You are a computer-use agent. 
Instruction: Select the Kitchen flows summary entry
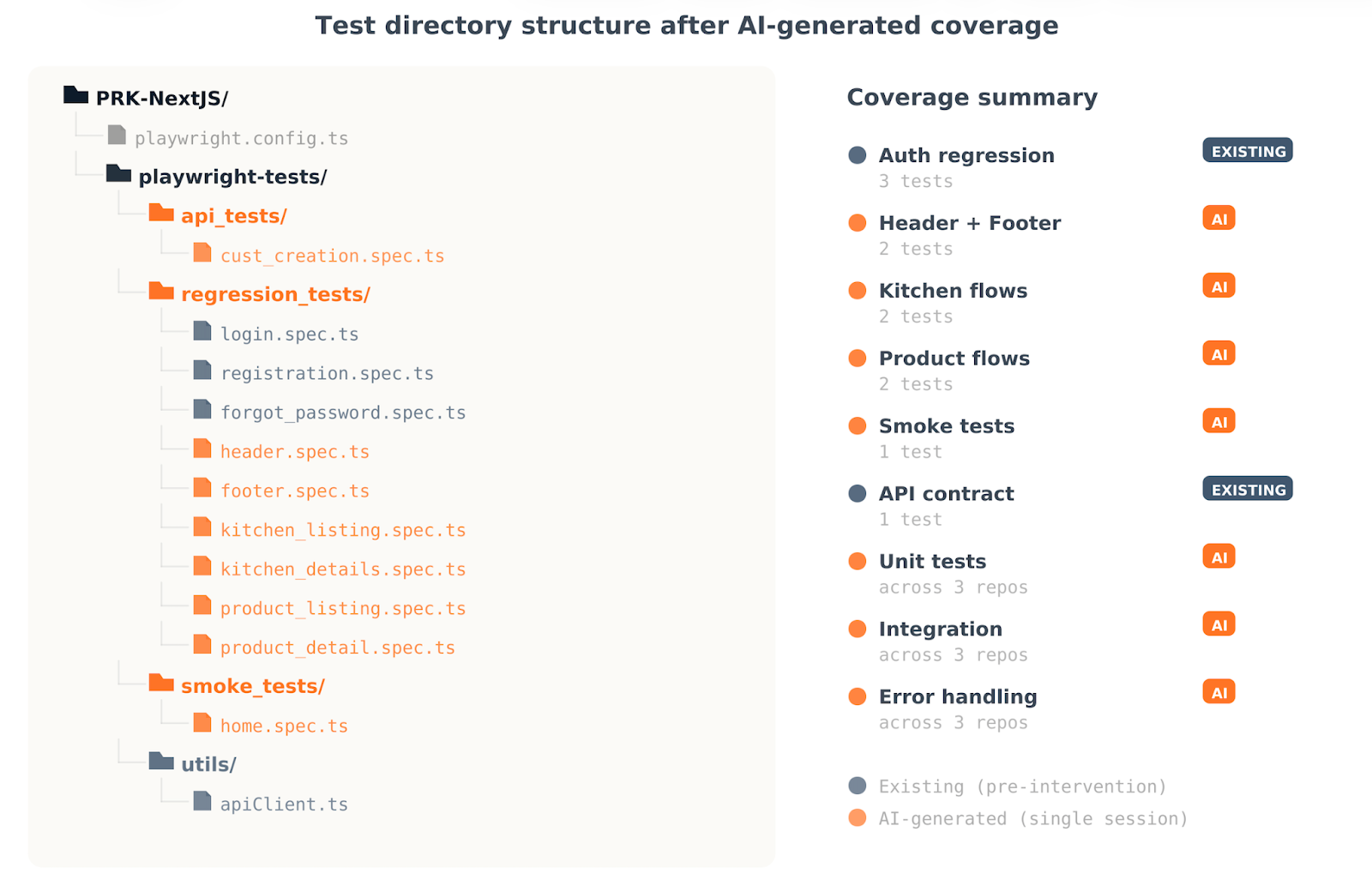pyautogui.click(x=953, y=291)
